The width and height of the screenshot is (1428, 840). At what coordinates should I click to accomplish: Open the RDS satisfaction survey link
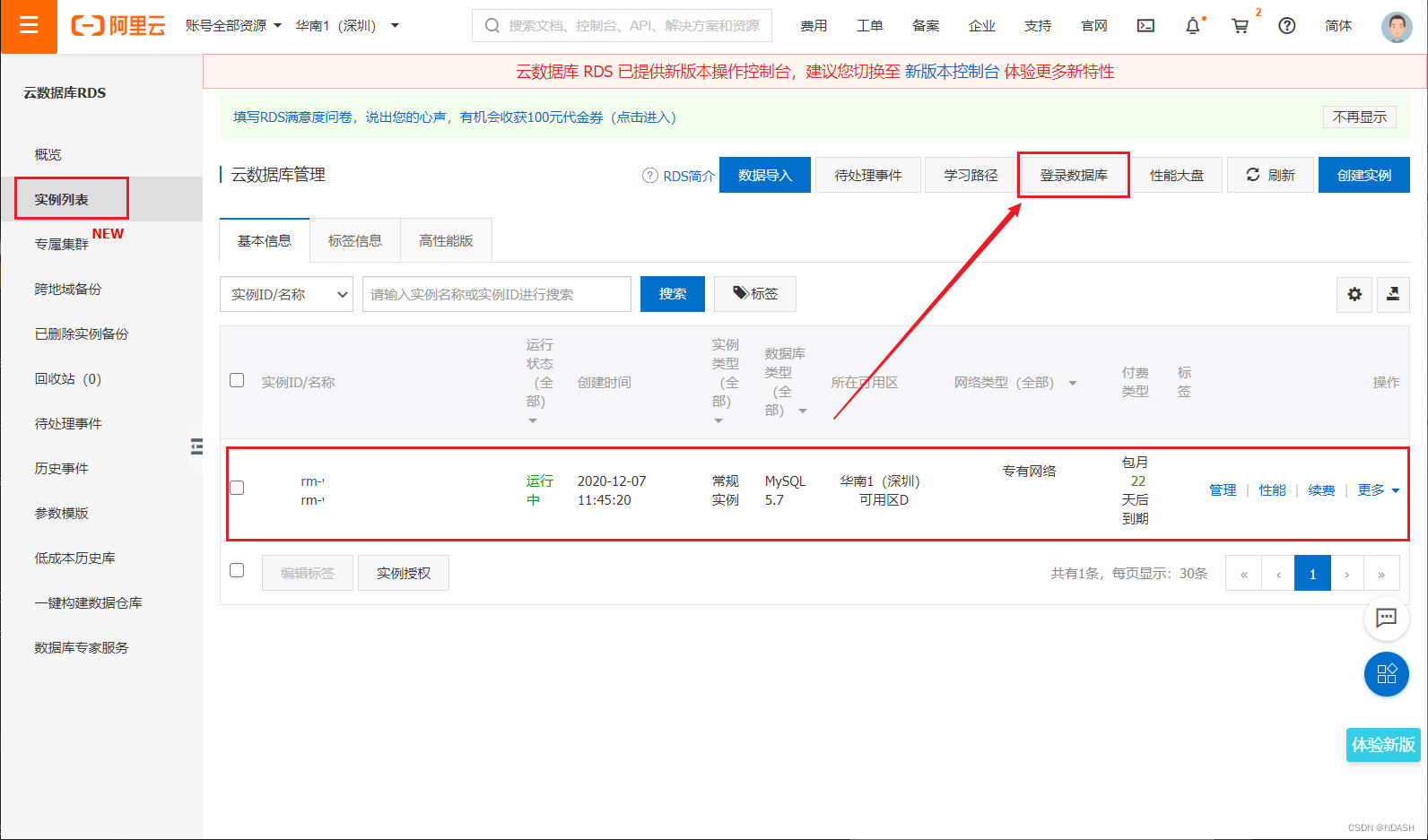point(455,117)
